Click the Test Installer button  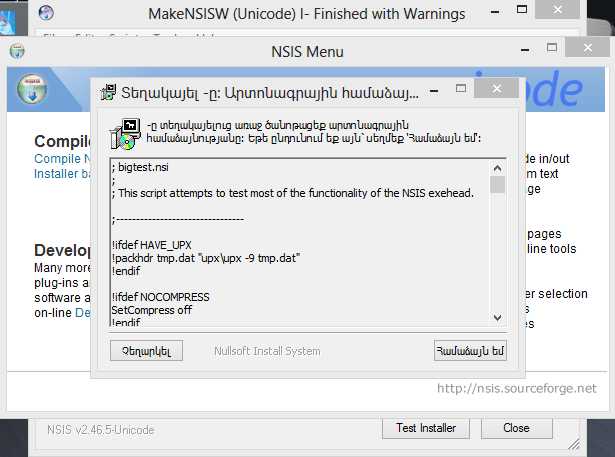coord(426,428)
